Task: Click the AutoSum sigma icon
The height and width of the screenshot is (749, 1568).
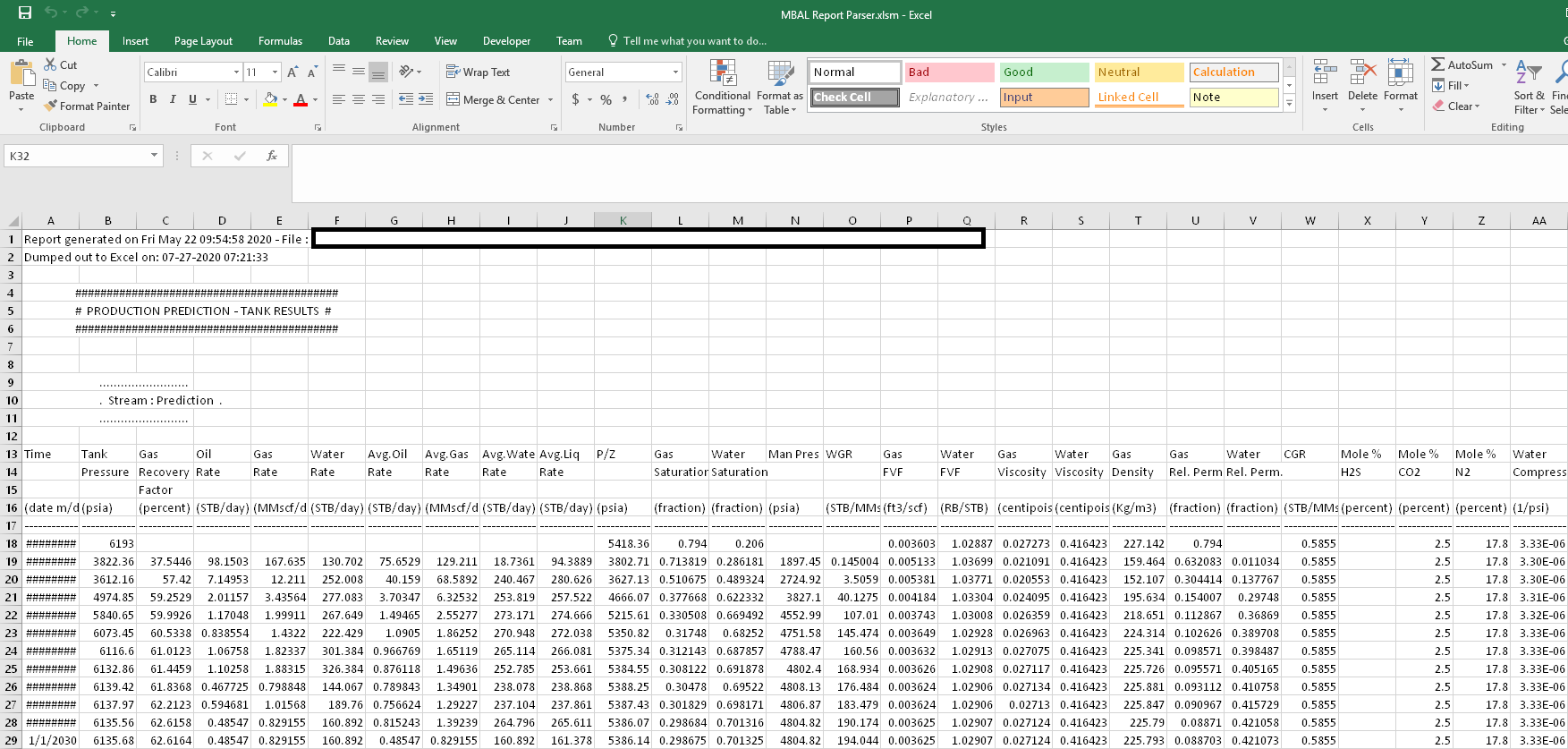Action: [1437, 64]
